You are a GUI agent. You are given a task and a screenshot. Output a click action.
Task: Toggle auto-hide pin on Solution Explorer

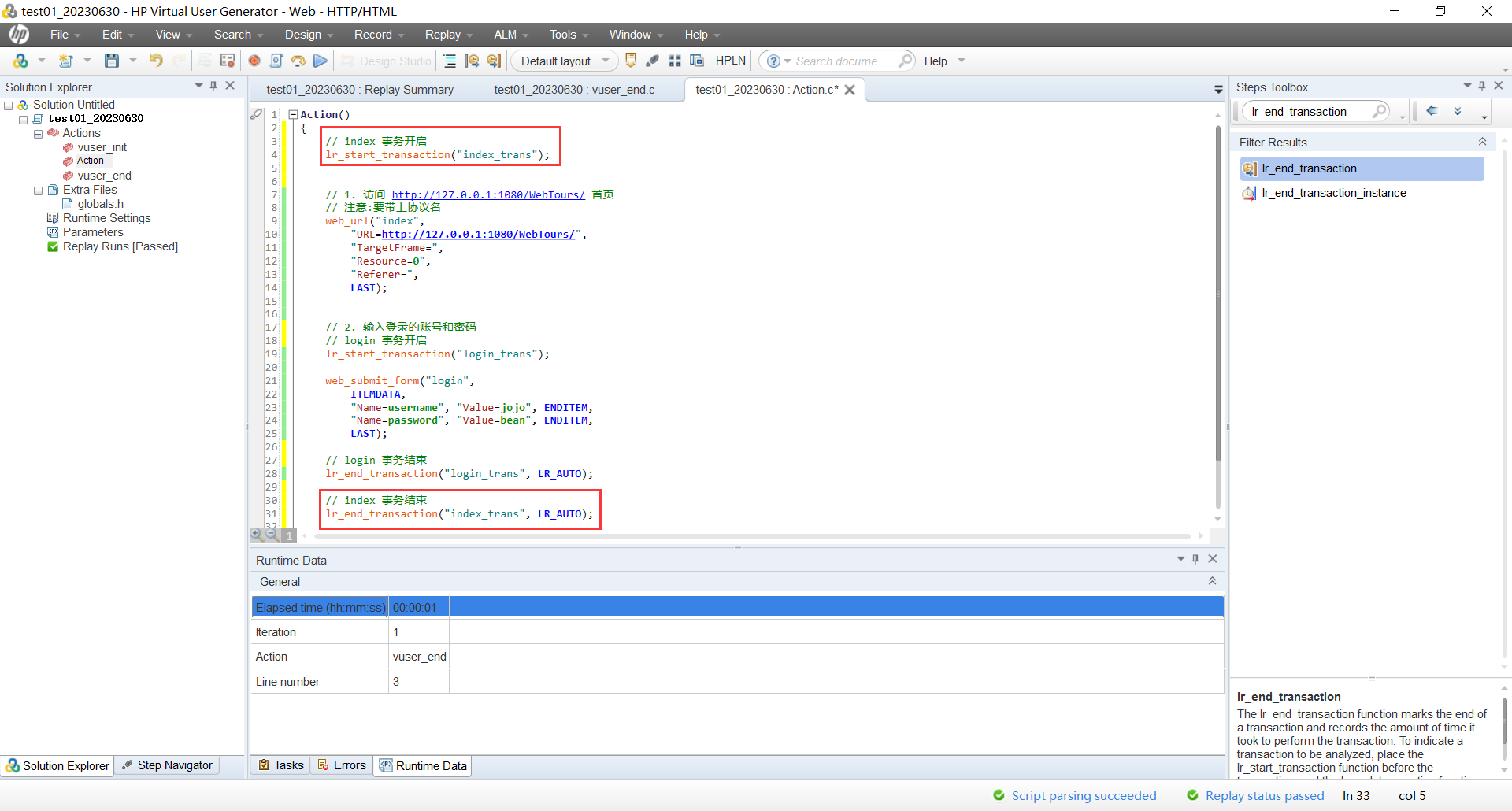213,86
